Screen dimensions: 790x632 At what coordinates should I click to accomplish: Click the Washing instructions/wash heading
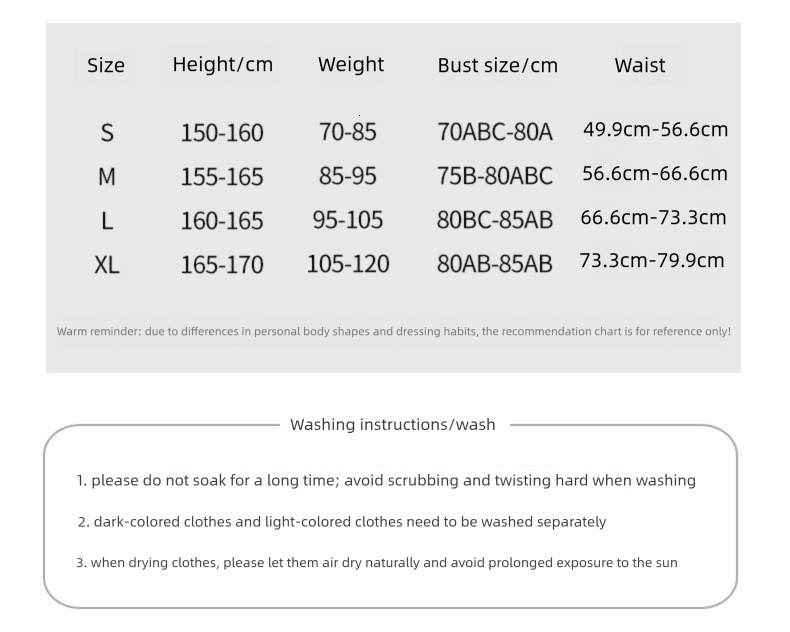[392, 425]
